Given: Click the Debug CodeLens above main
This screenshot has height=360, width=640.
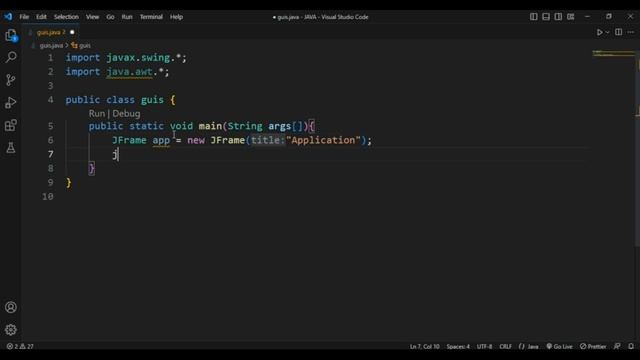Looking at the screenshot, I should click(x=127, y=113).
